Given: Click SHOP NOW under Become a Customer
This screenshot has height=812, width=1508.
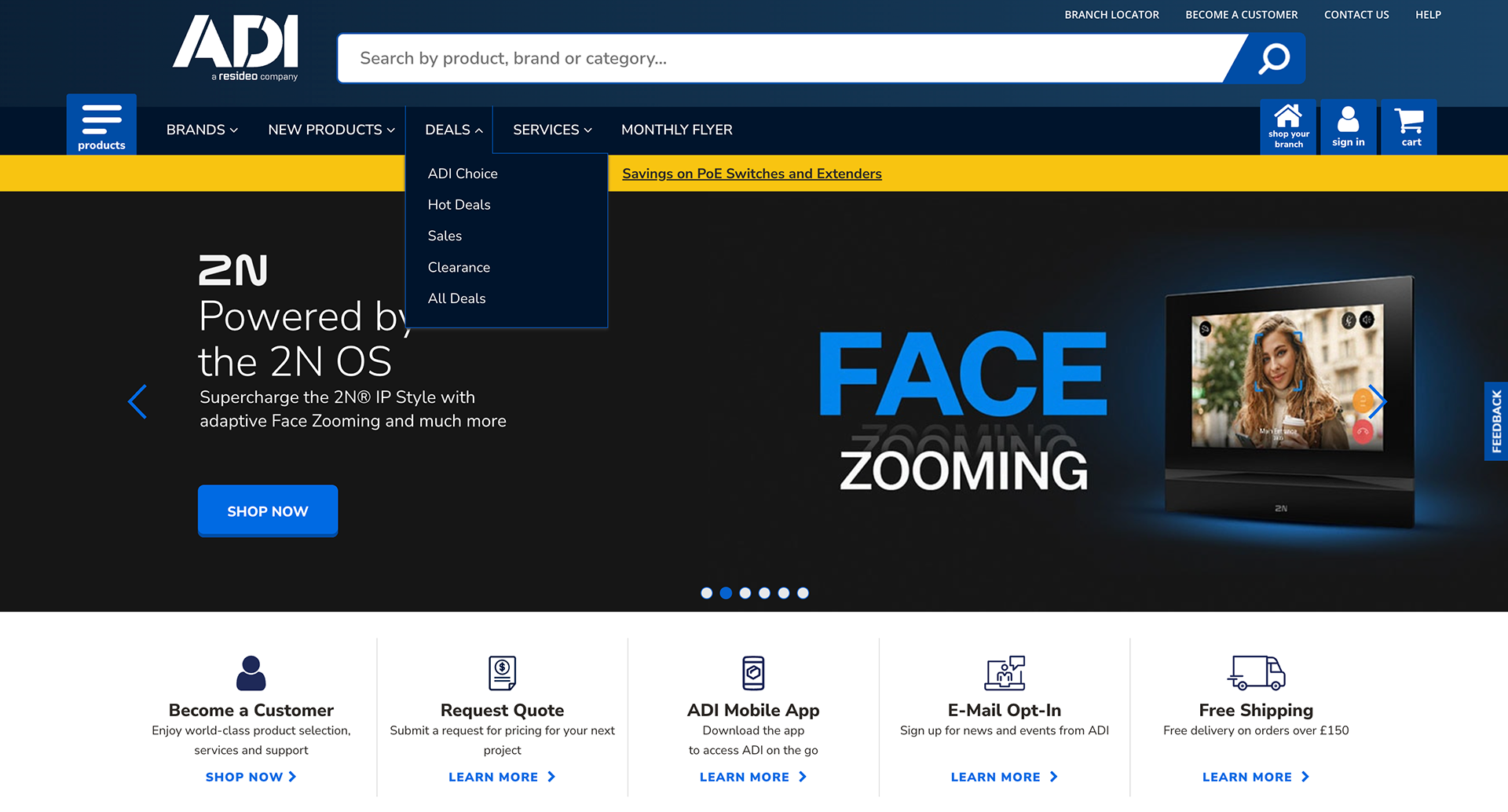Looking at the screenshot, I should click(x=251, y=777).
